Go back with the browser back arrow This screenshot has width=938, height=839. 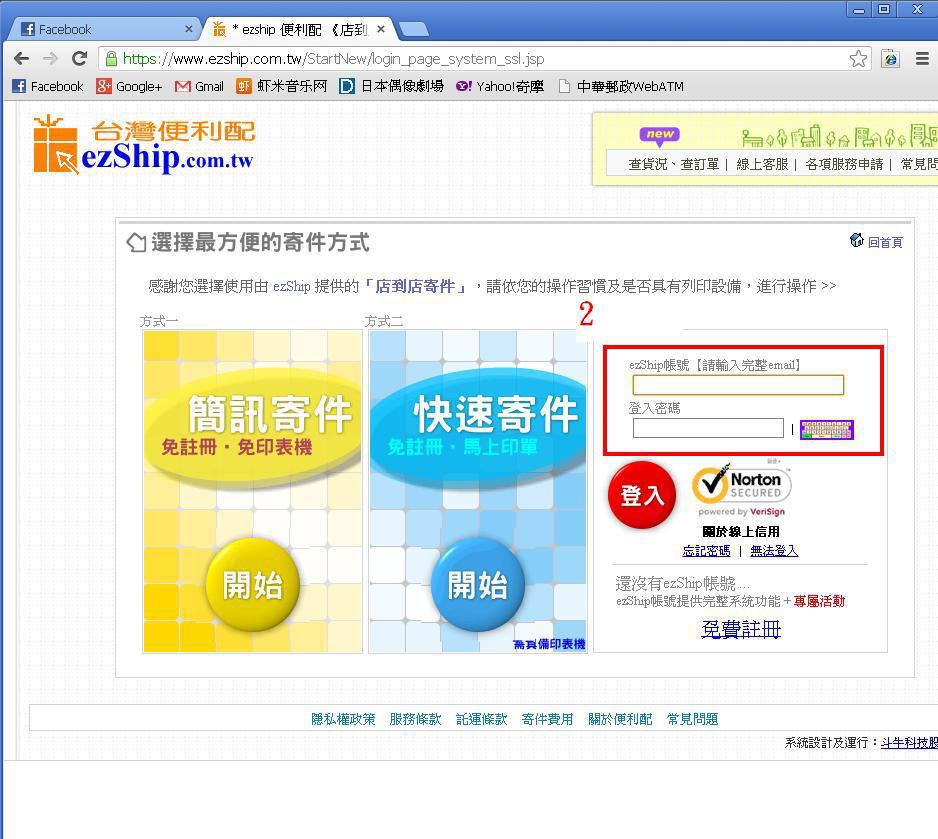pyautogui.click(x=22, y=59)
